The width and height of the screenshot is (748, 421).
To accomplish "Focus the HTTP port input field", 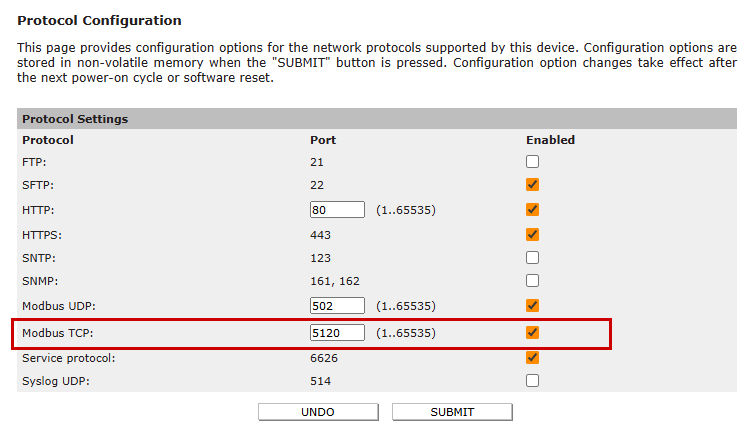I will point(337,210).
